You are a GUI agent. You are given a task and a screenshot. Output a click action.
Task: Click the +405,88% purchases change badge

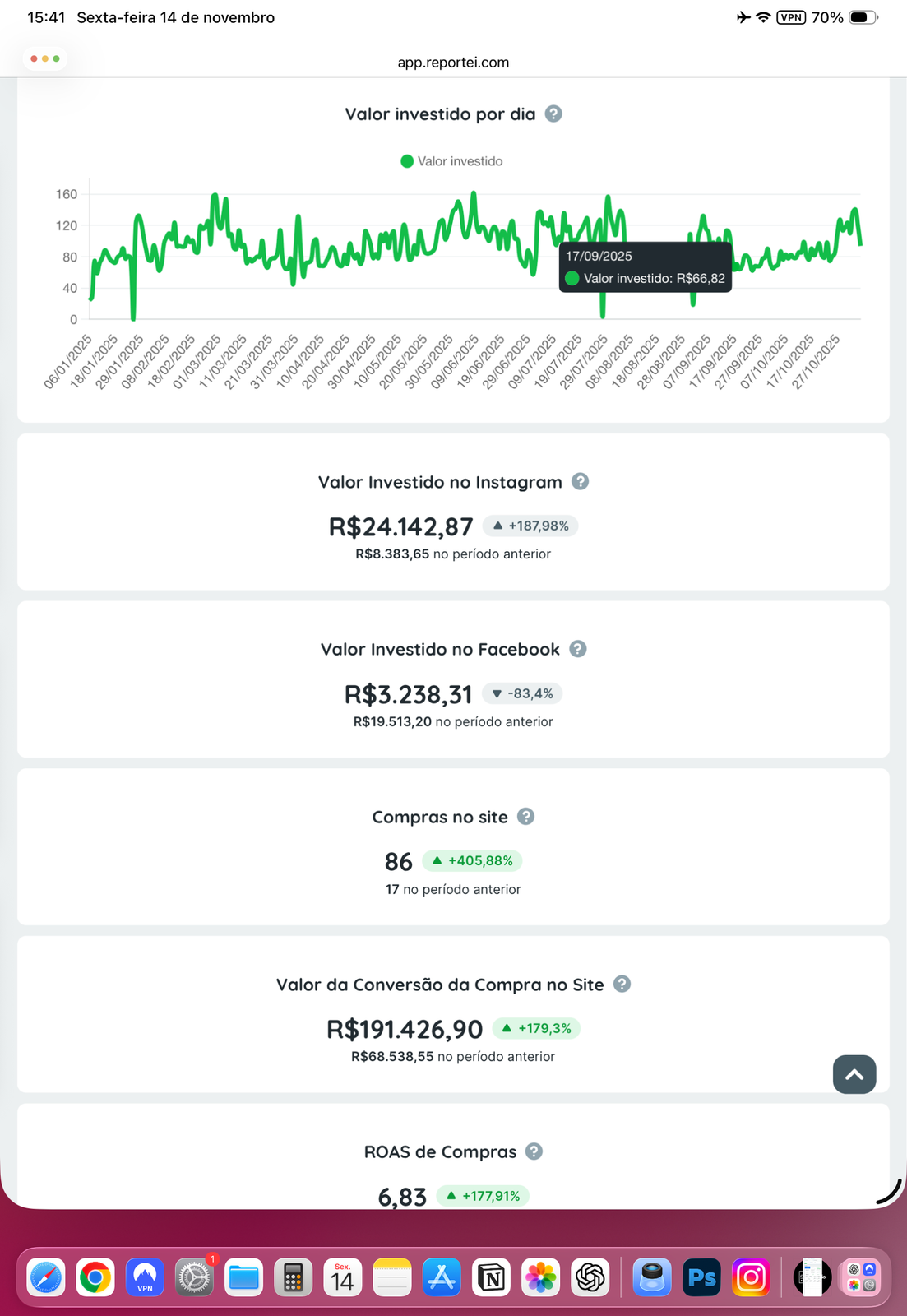(472, 860)
